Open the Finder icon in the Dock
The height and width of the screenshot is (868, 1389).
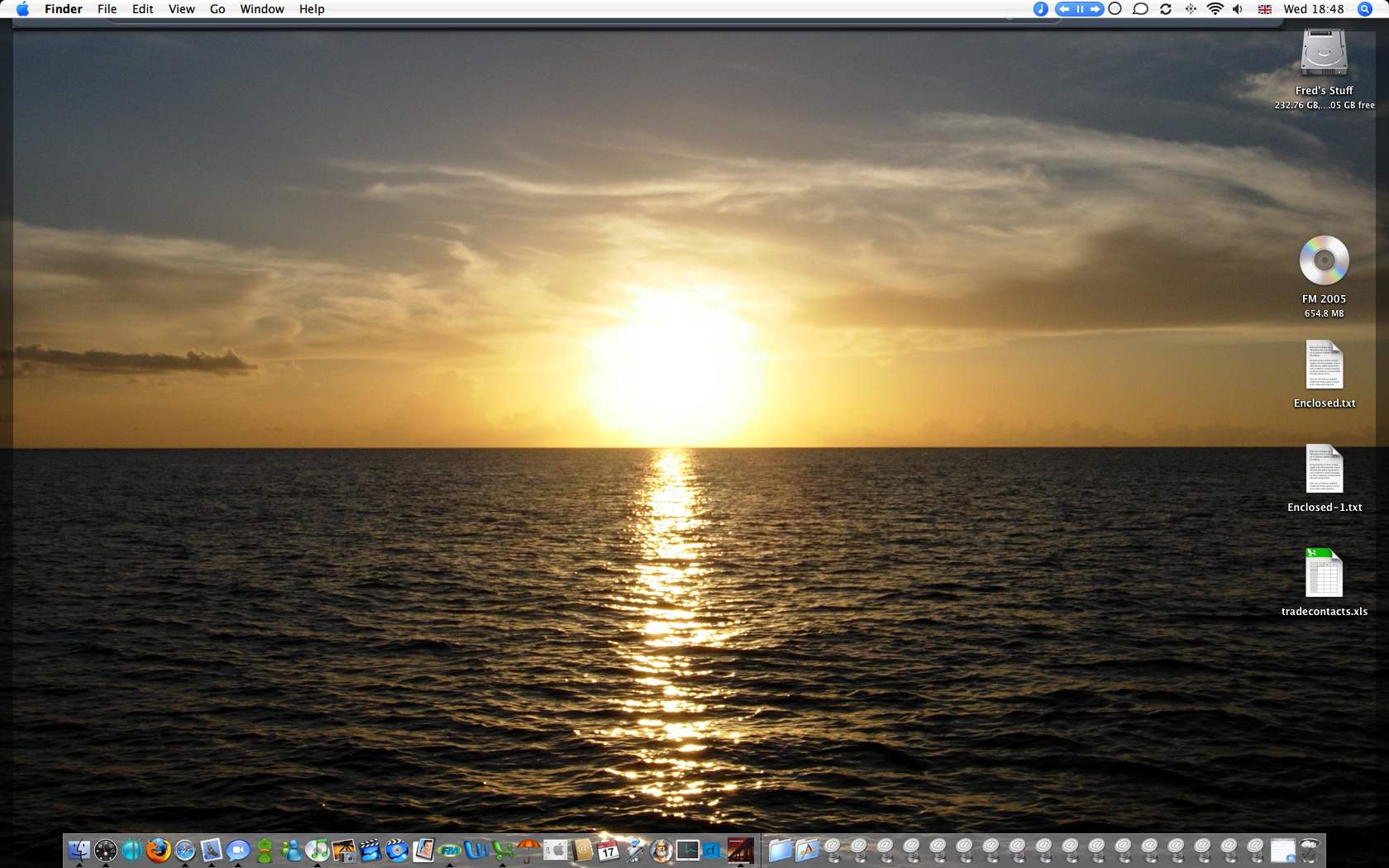pyautogui.click(x=79, y=850)
